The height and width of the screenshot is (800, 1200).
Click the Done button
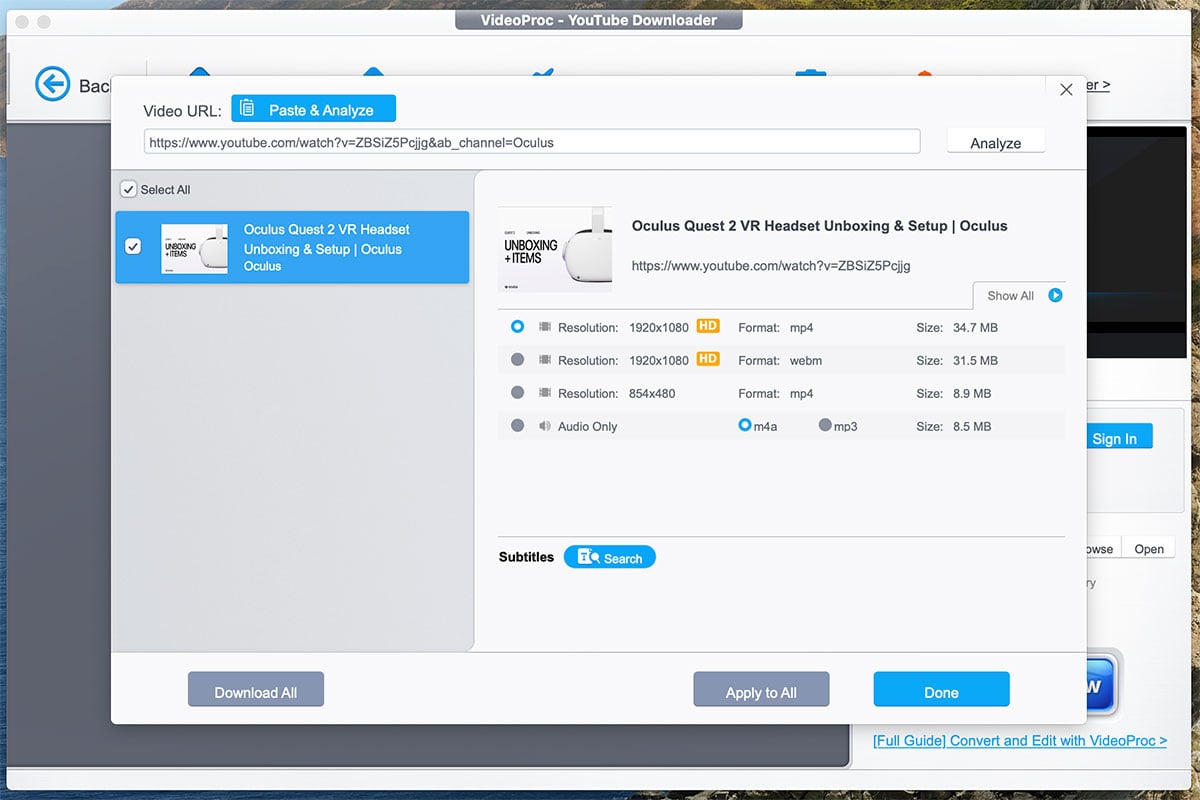941,690
